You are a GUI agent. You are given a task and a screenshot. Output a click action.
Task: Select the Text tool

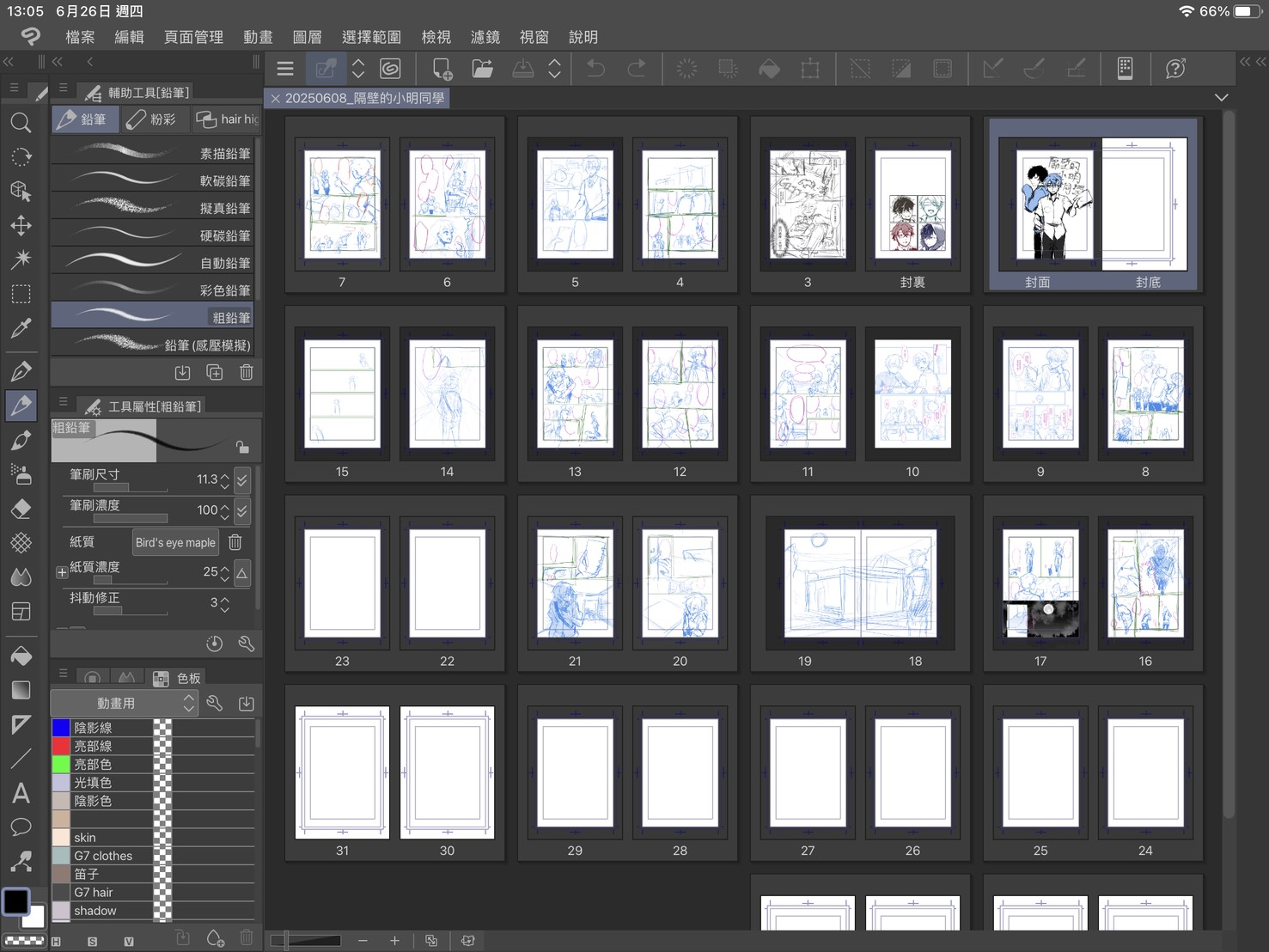21,793
